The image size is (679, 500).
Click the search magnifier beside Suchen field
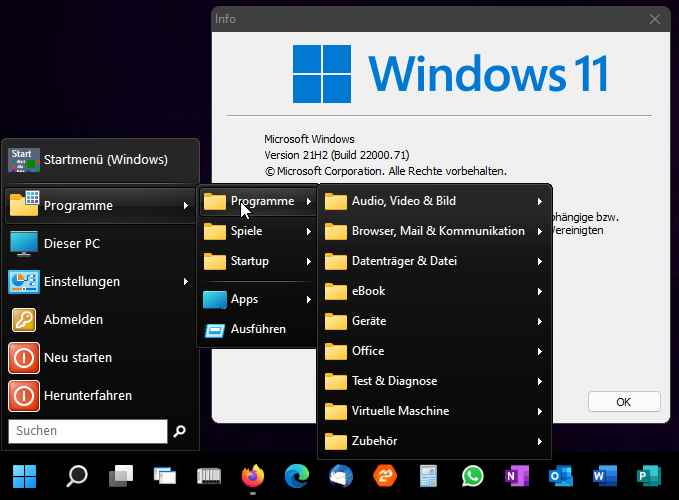point(180,431)
